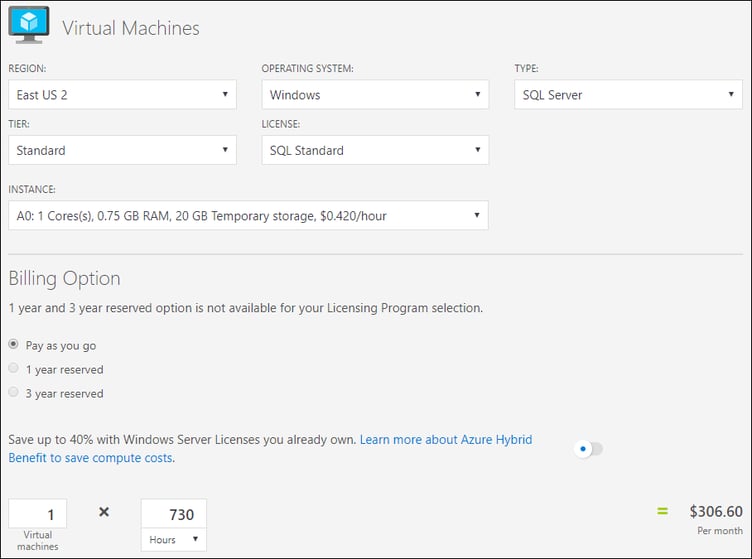Click the green equals sign

pos(662,512)
